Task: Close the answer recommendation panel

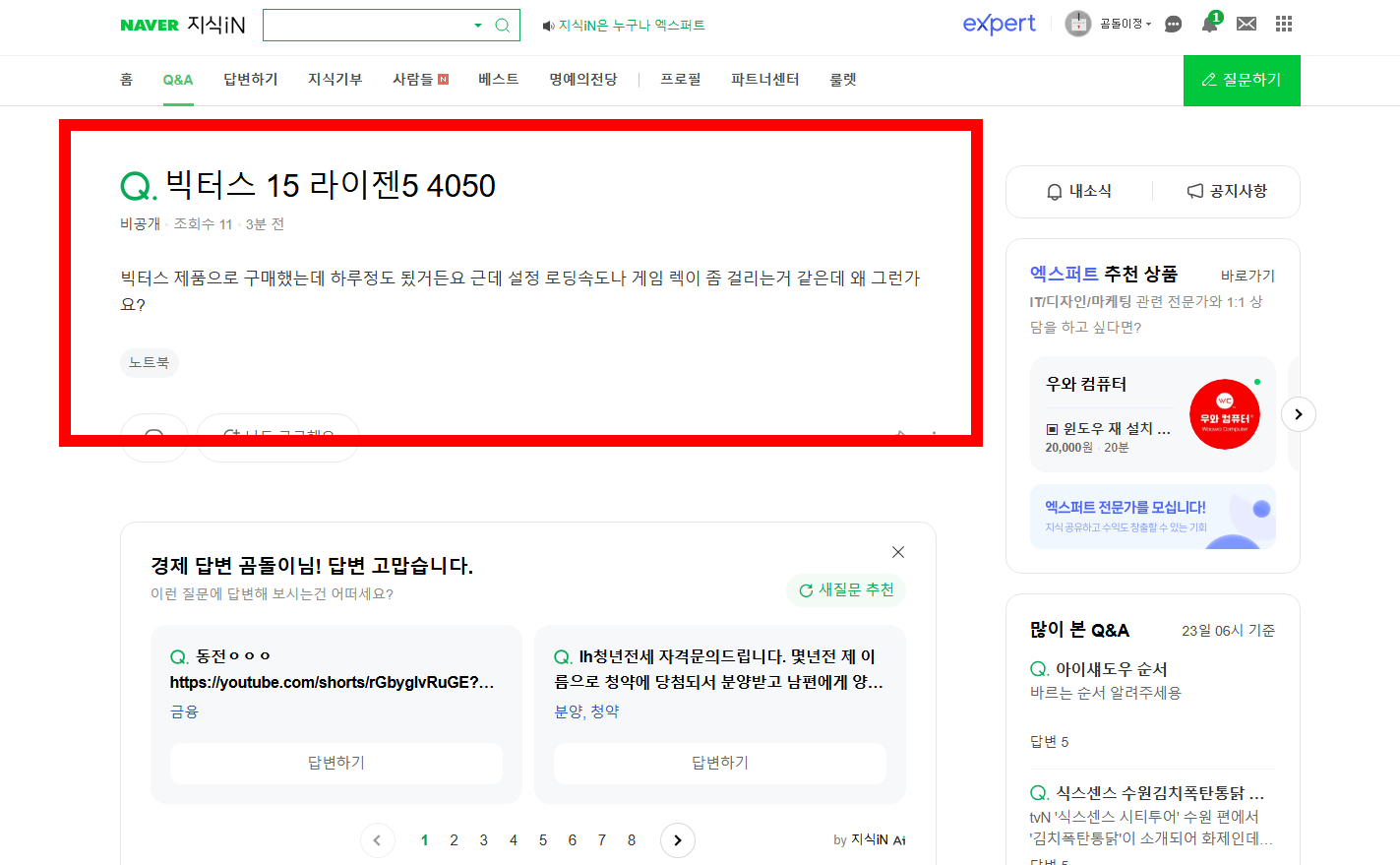Action: (x=898, y=552)
